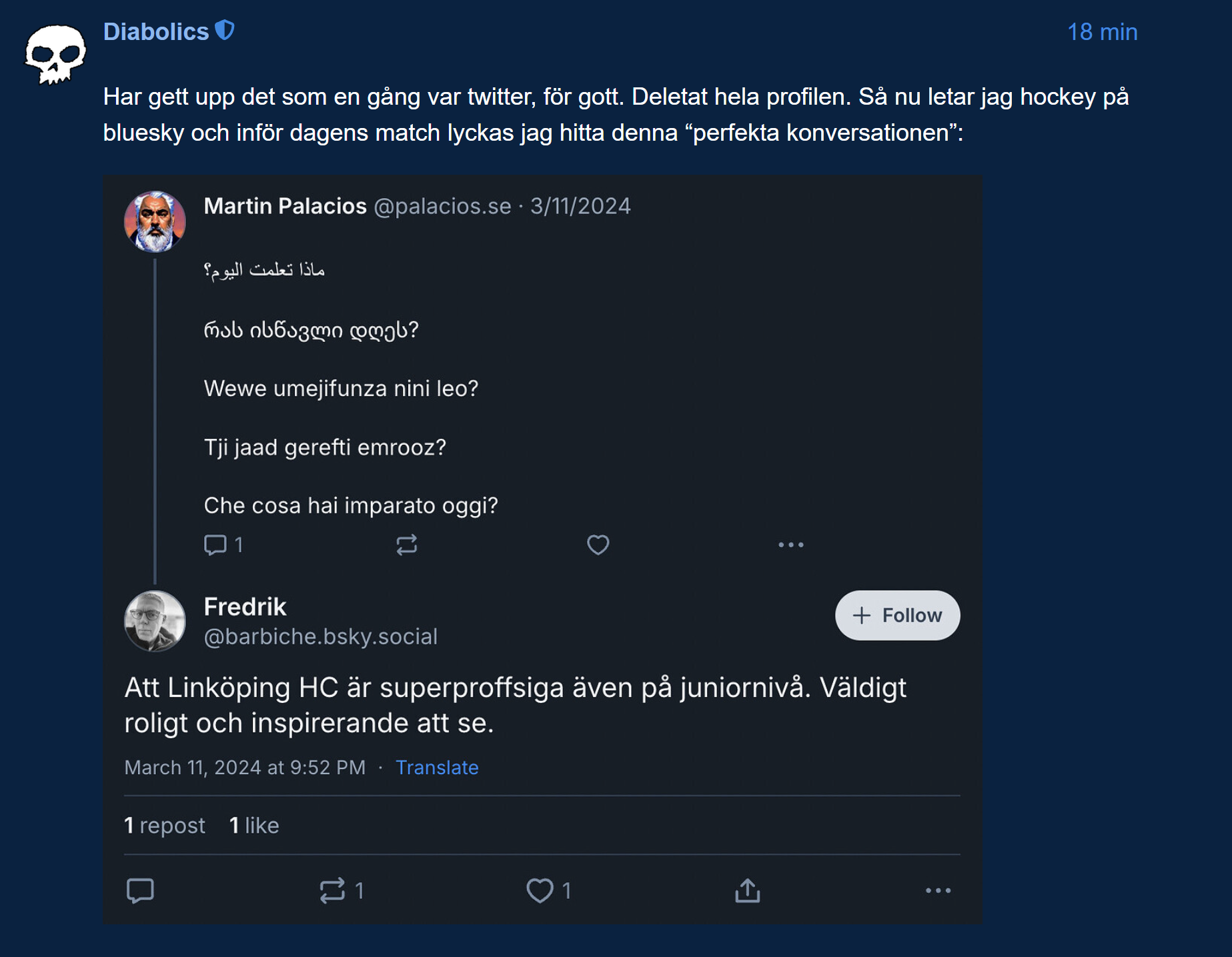Click the shield badge next to Diabolics
This screenshot has height=957, width=1232.
tap(225, 31)
